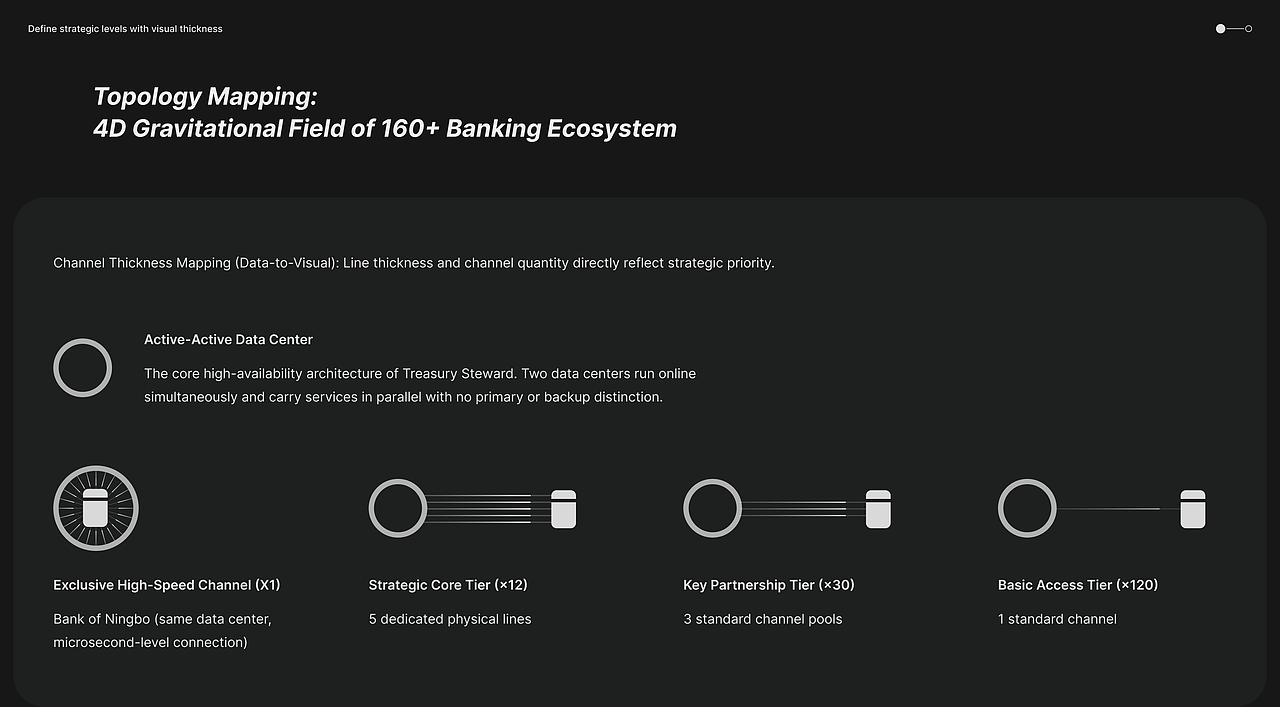Click the Active-Active Data Center heading
The width and height of the screenshot is (1280, 707).
(x=228, y=340)
